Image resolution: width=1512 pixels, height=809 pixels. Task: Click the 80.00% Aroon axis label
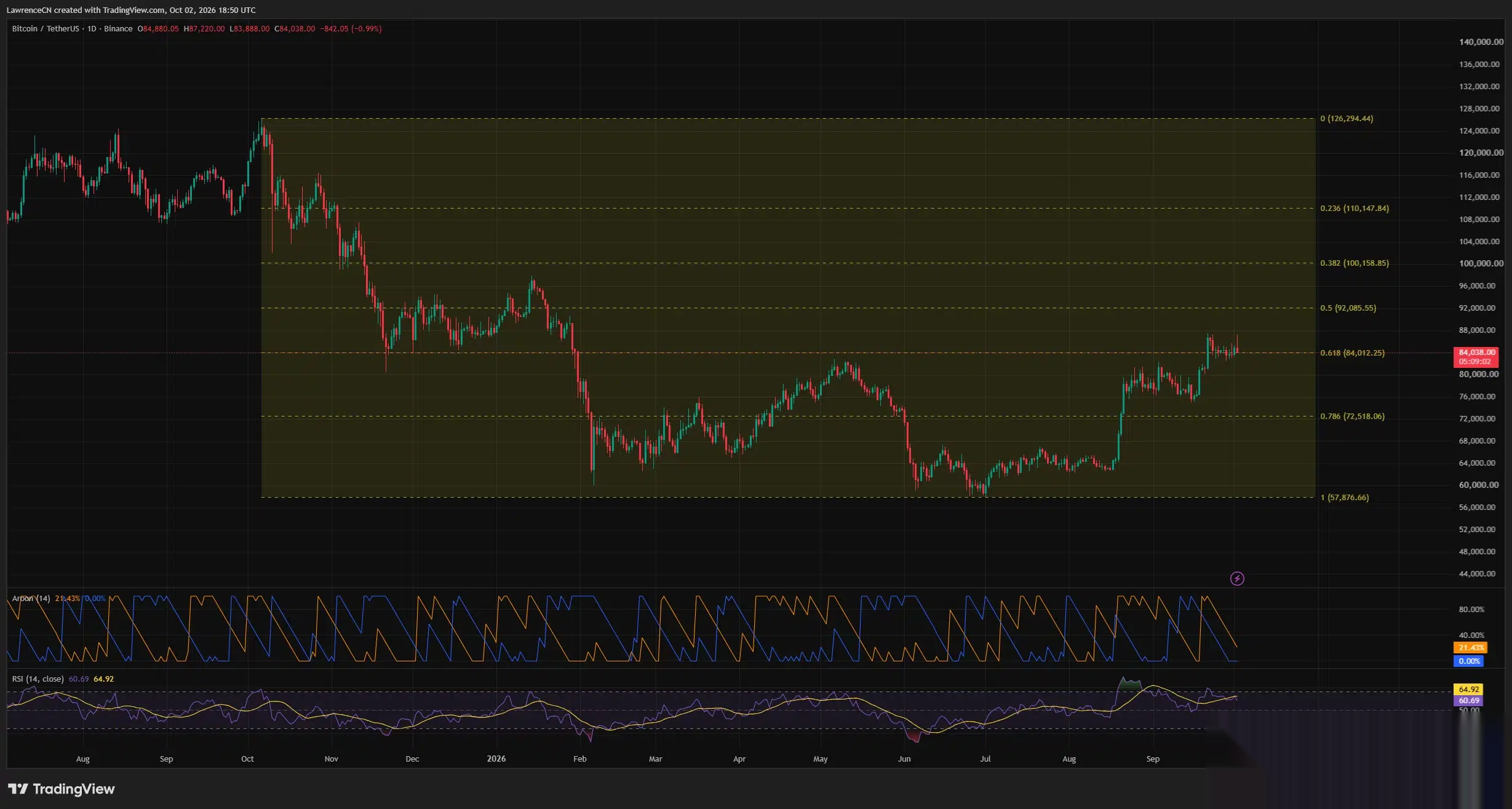coord(1471,609)
